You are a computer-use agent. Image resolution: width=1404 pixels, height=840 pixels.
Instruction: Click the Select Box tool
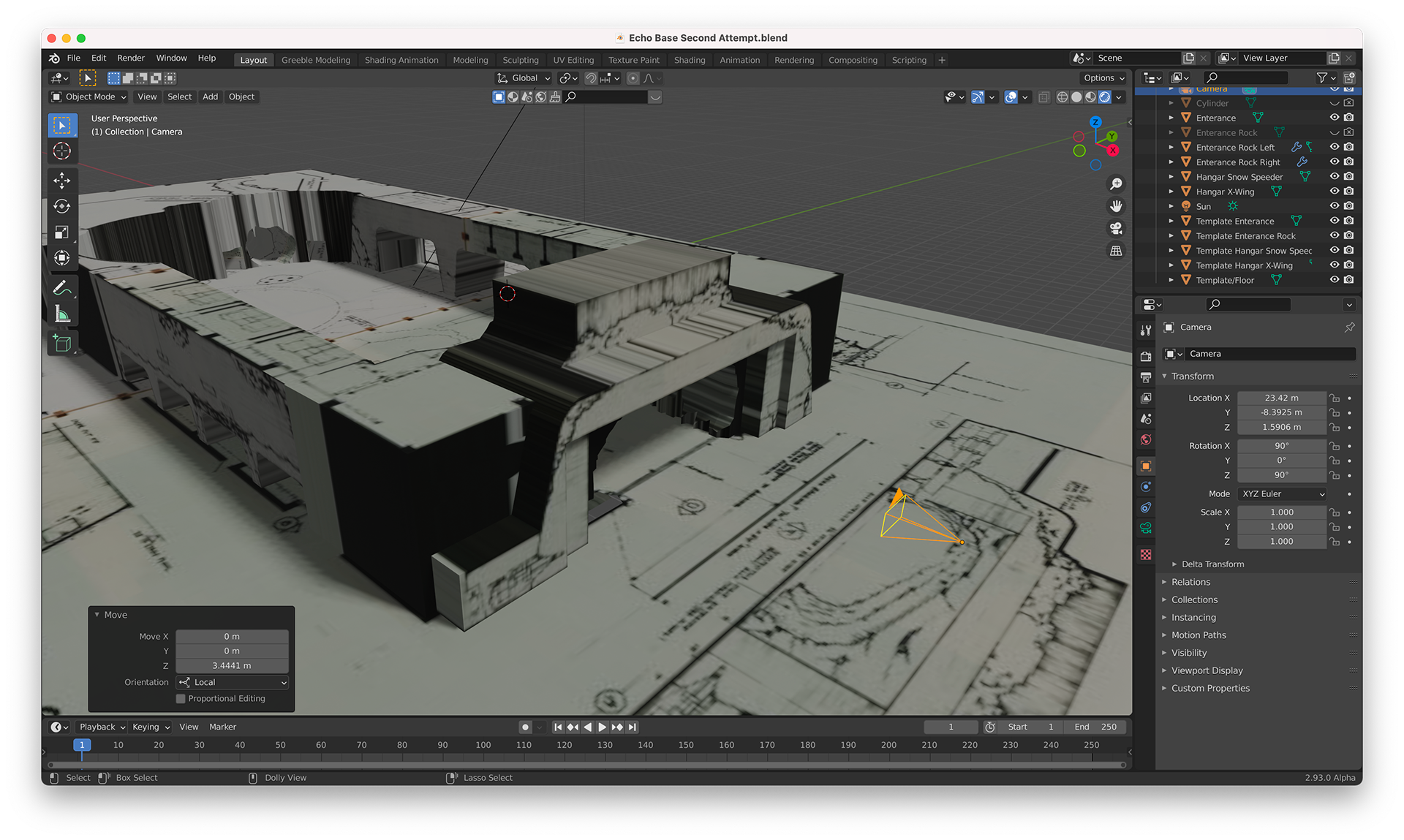coord(62,125)
